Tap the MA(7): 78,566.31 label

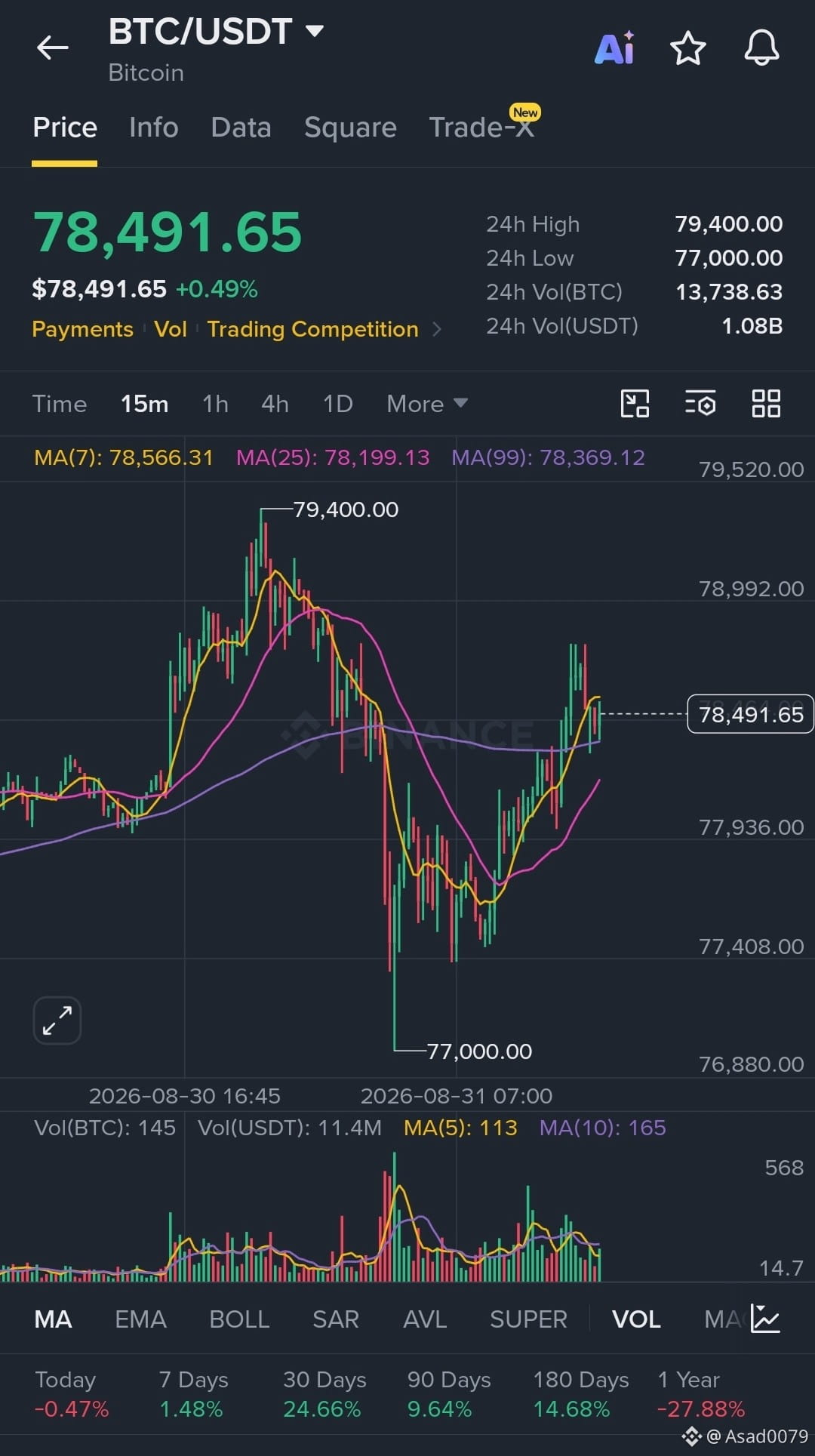[124, 457]
